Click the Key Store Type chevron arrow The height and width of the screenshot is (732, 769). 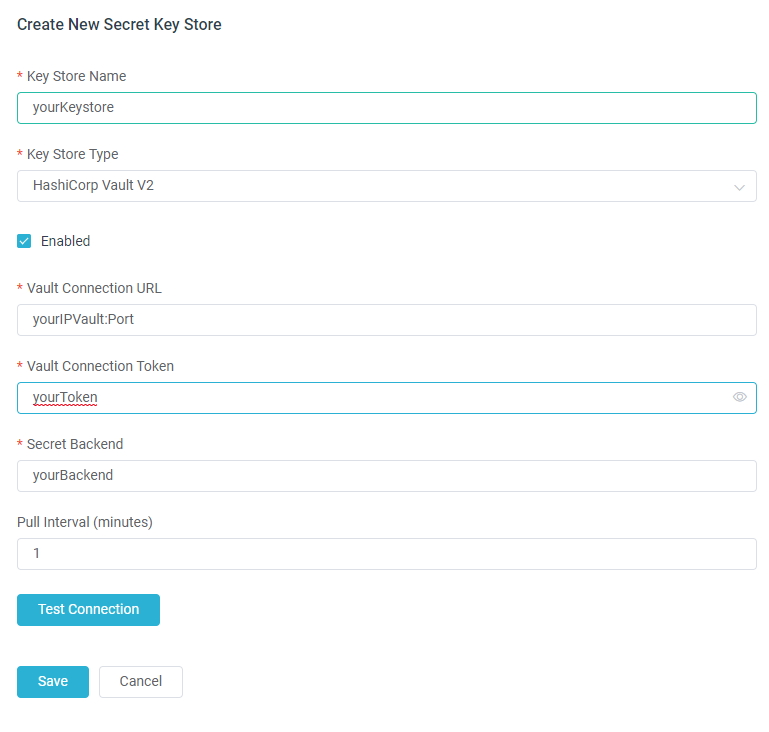[x=739, y=187]
